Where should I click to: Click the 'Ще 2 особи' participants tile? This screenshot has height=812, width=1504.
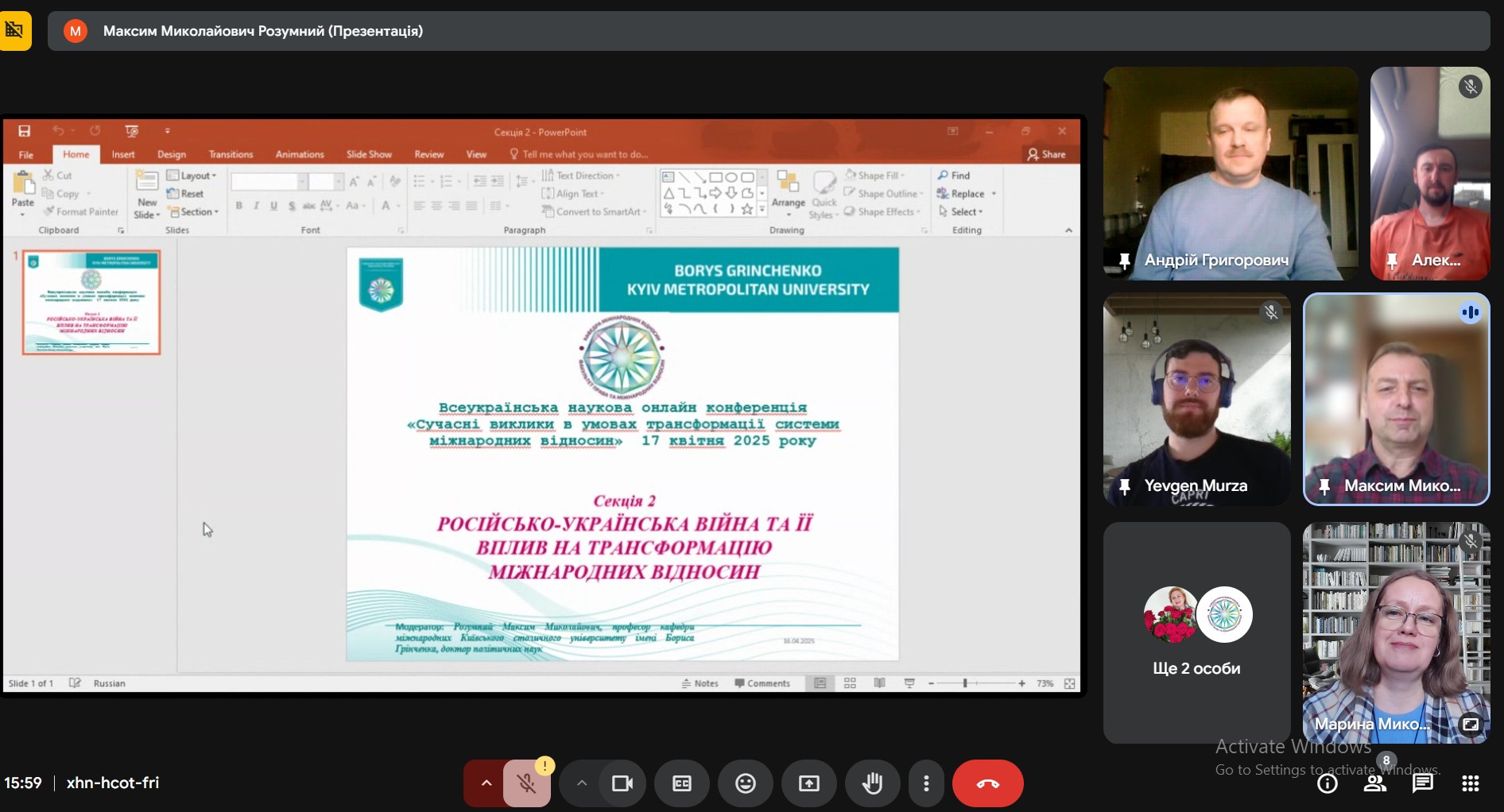[1196, 632]
